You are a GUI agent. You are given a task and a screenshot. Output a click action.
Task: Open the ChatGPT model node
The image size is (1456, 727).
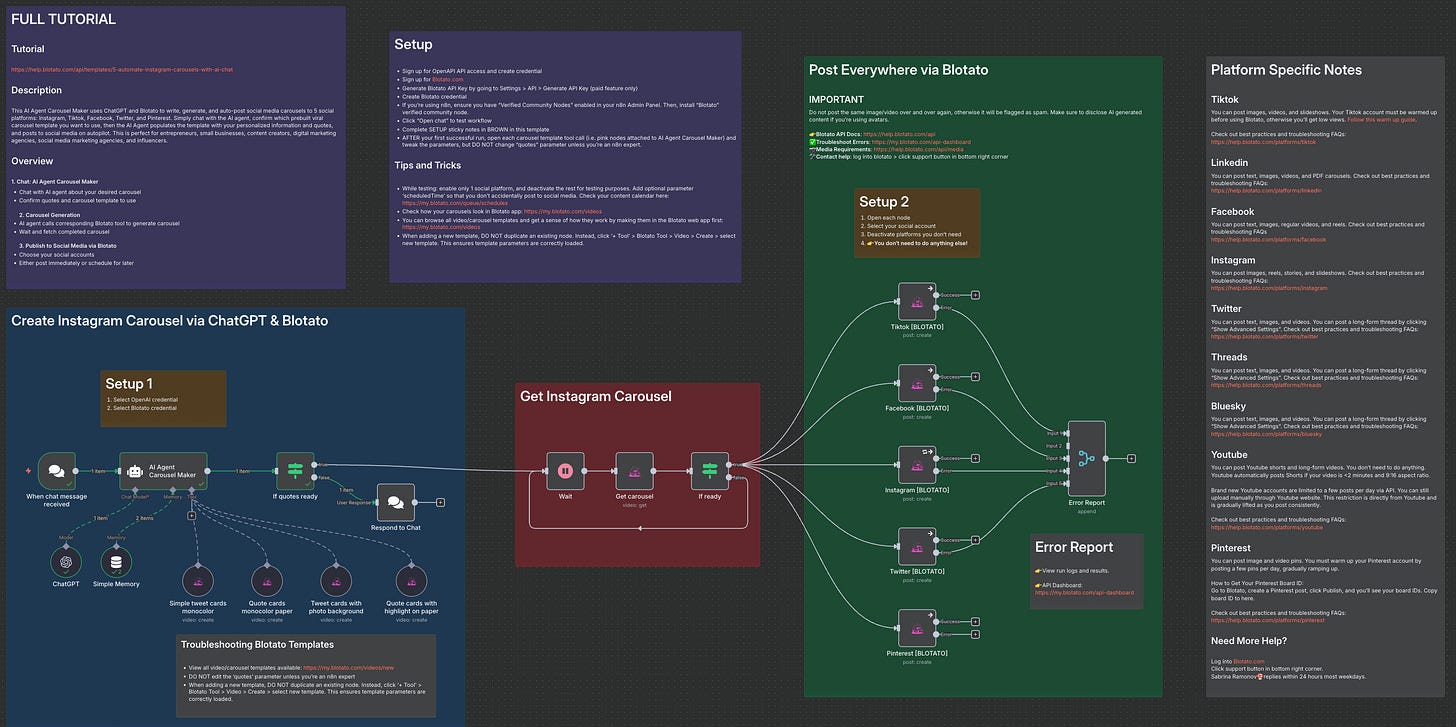click(x=65, y=560)
